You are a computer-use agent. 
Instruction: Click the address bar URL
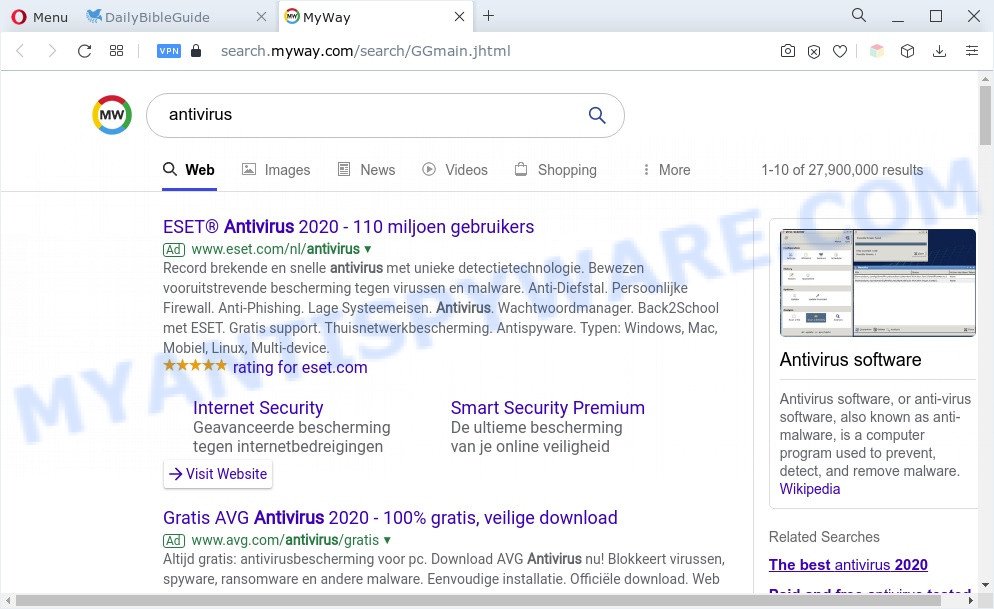tap(365, 51)
